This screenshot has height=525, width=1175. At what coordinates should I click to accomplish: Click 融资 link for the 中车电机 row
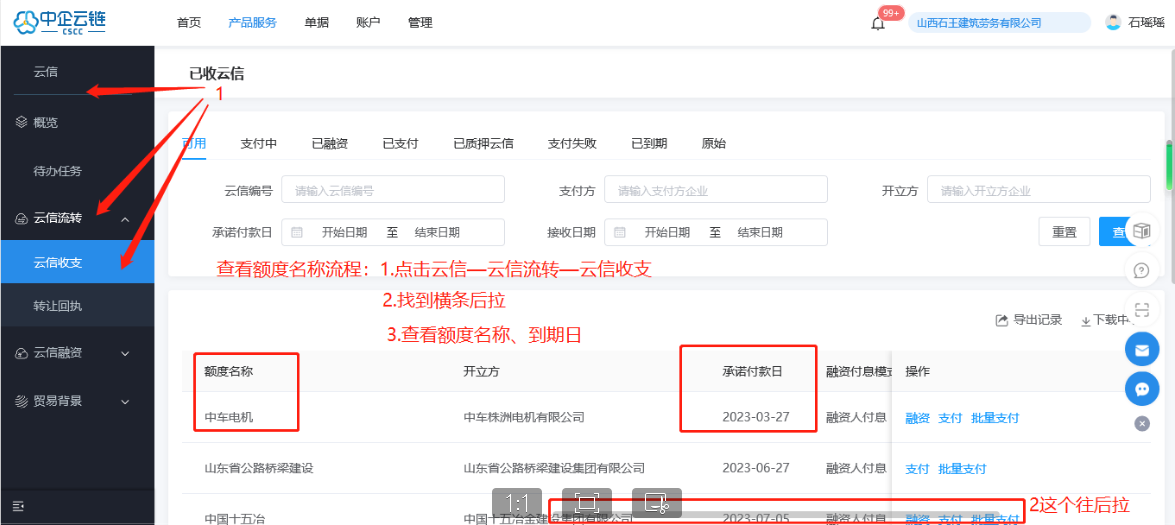tap(917, 418)
